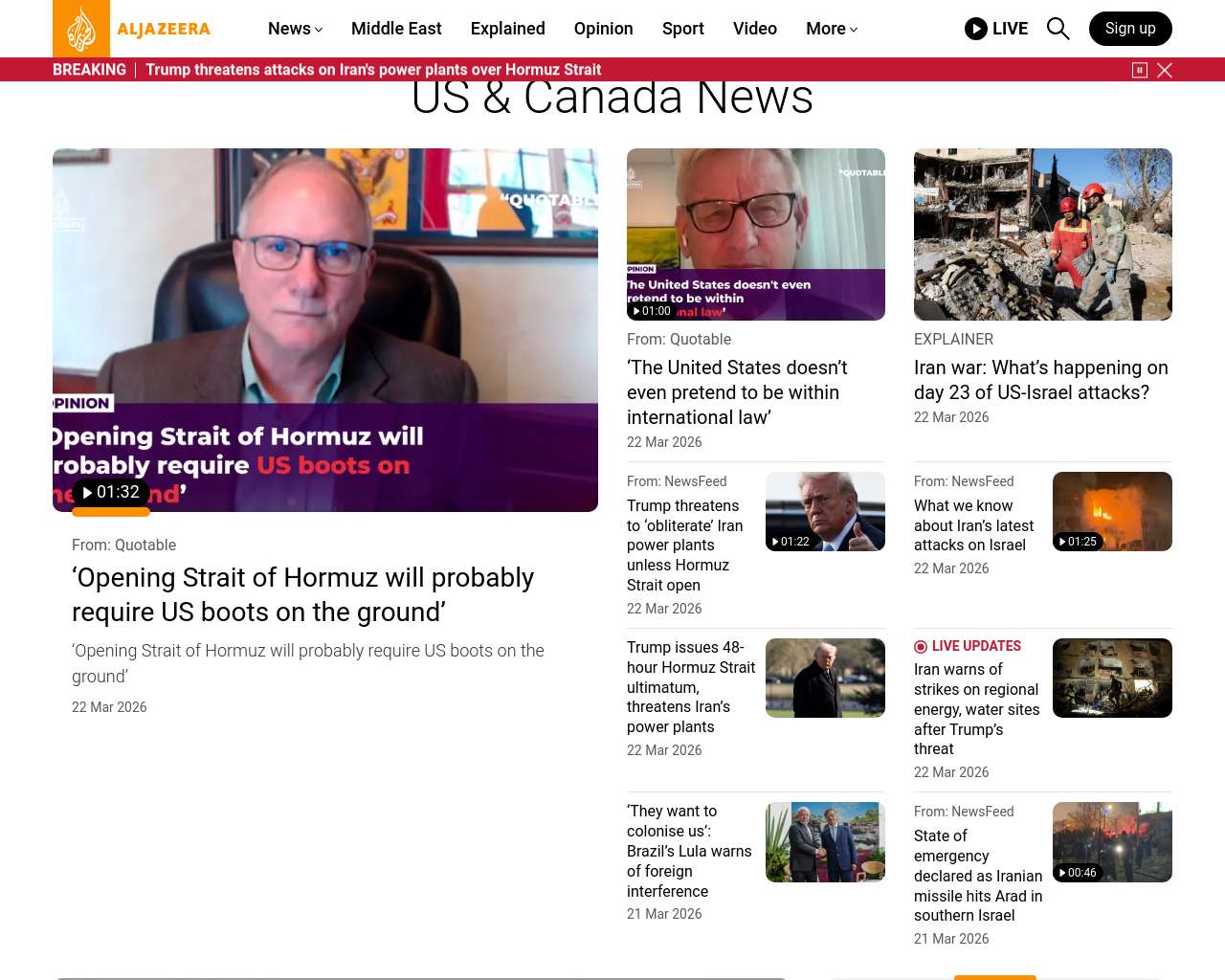Click the LIVE UPDATES red indicator icon
This screenshot has height=980, width=1225.
tap(921, 647)
